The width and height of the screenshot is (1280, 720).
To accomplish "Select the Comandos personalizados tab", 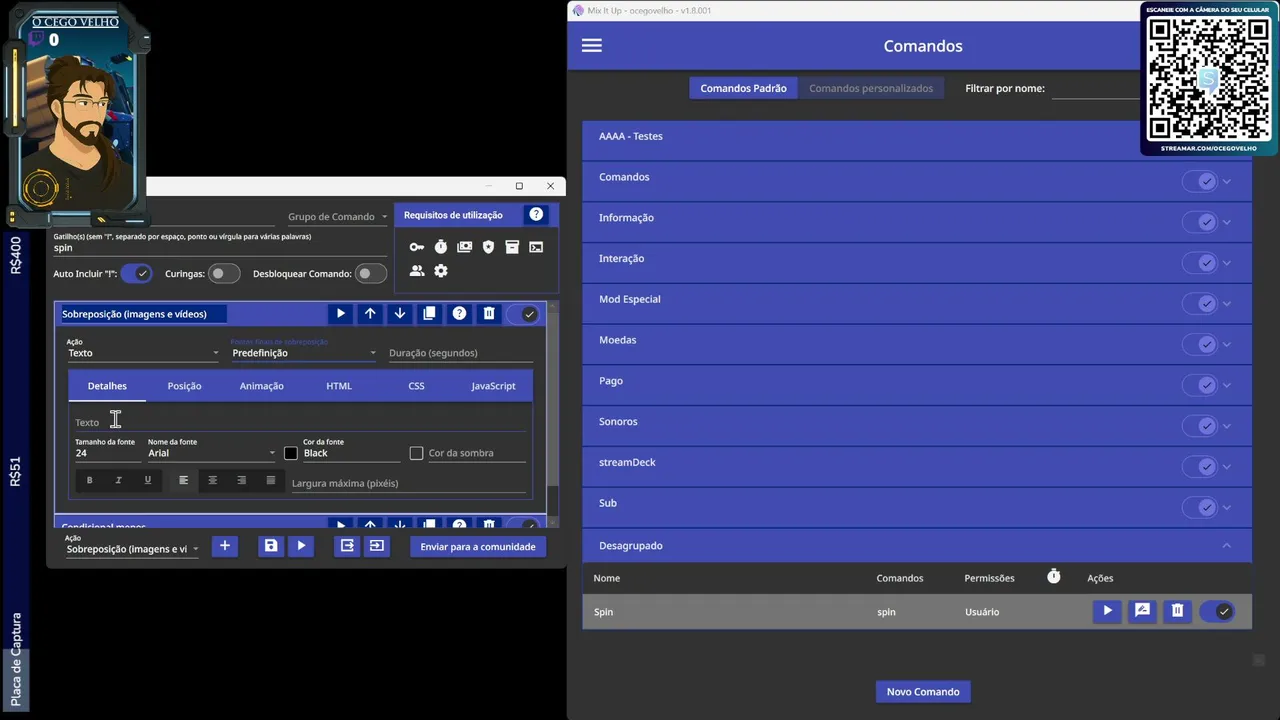I will point(871,88).
